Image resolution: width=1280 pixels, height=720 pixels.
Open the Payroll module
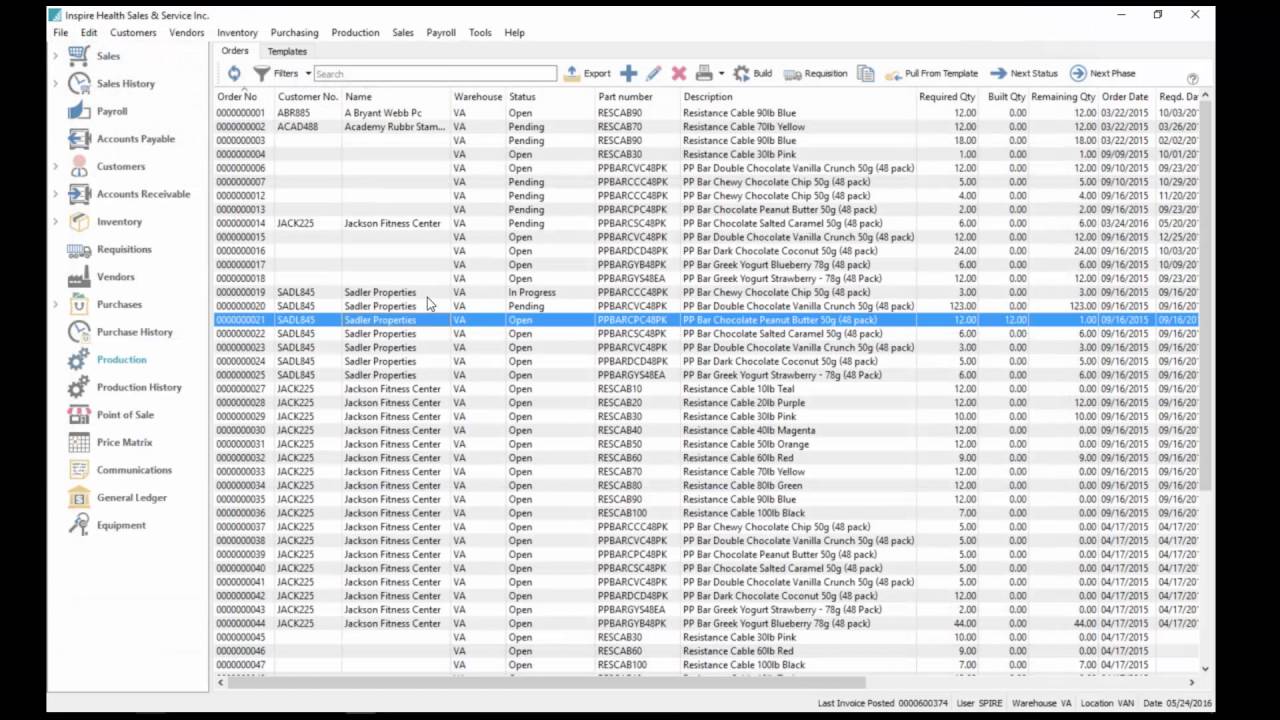pos(111,111)
